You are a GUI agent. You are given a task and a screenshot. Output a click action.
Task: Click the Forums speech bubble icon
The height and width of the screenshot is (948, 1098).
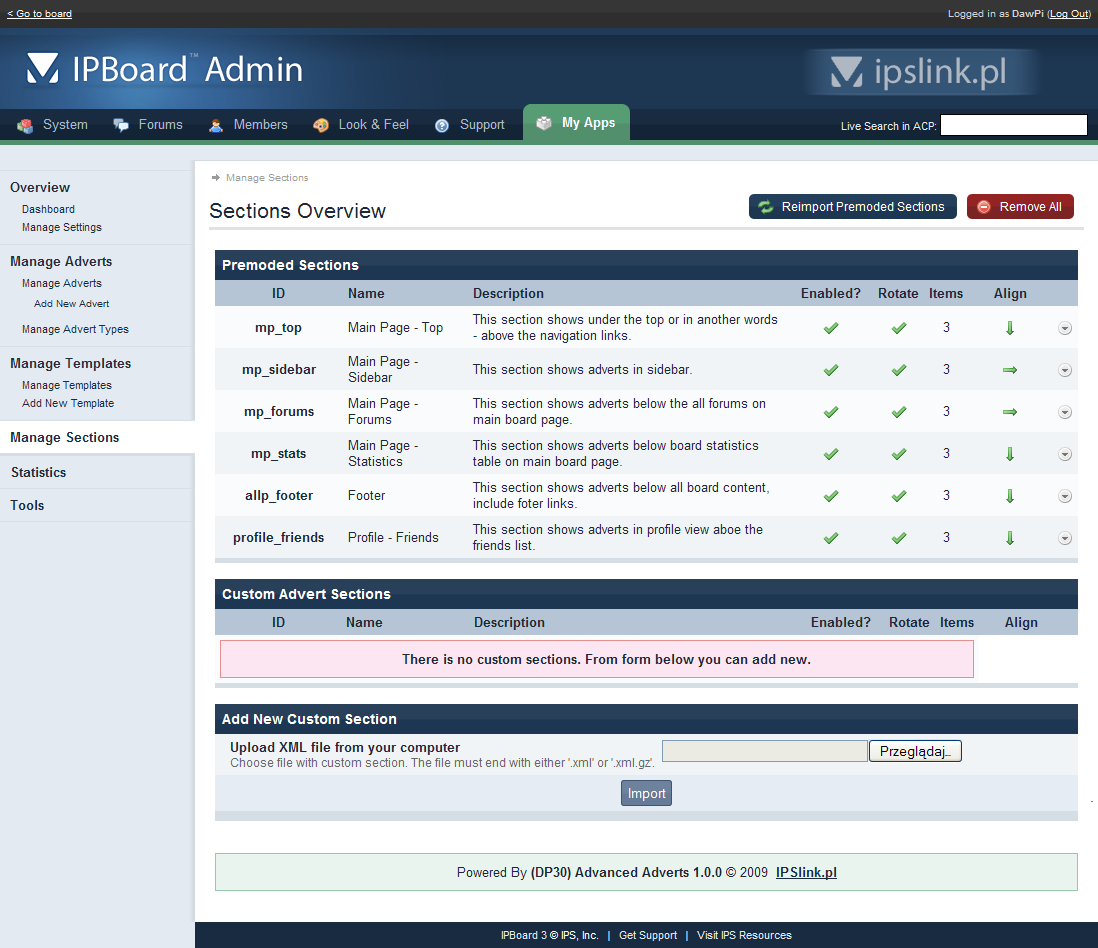pyautogui.click(x=121, y=125)
